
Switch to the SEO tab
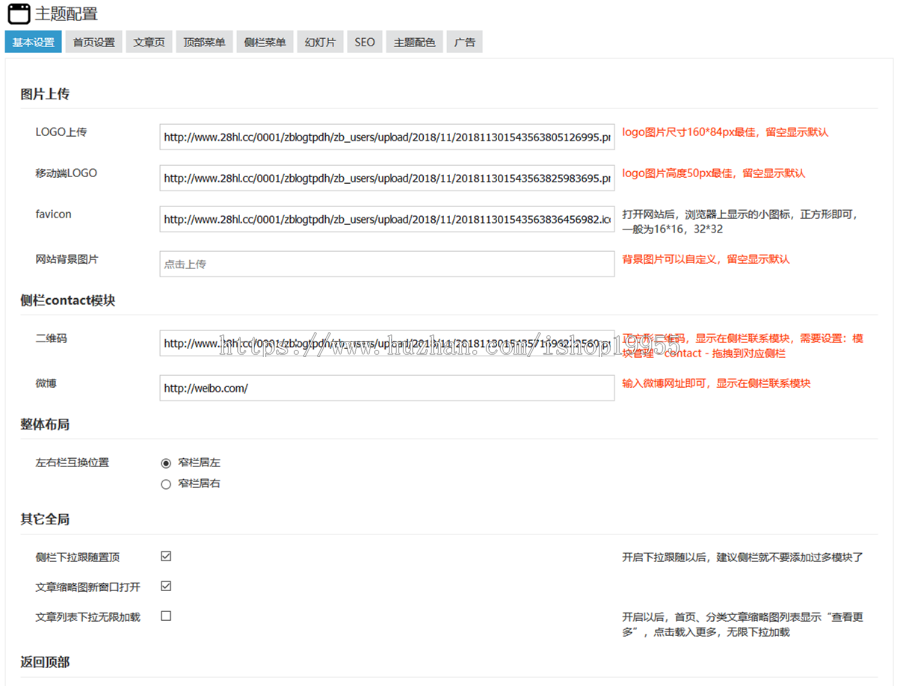tap(365, 42)
